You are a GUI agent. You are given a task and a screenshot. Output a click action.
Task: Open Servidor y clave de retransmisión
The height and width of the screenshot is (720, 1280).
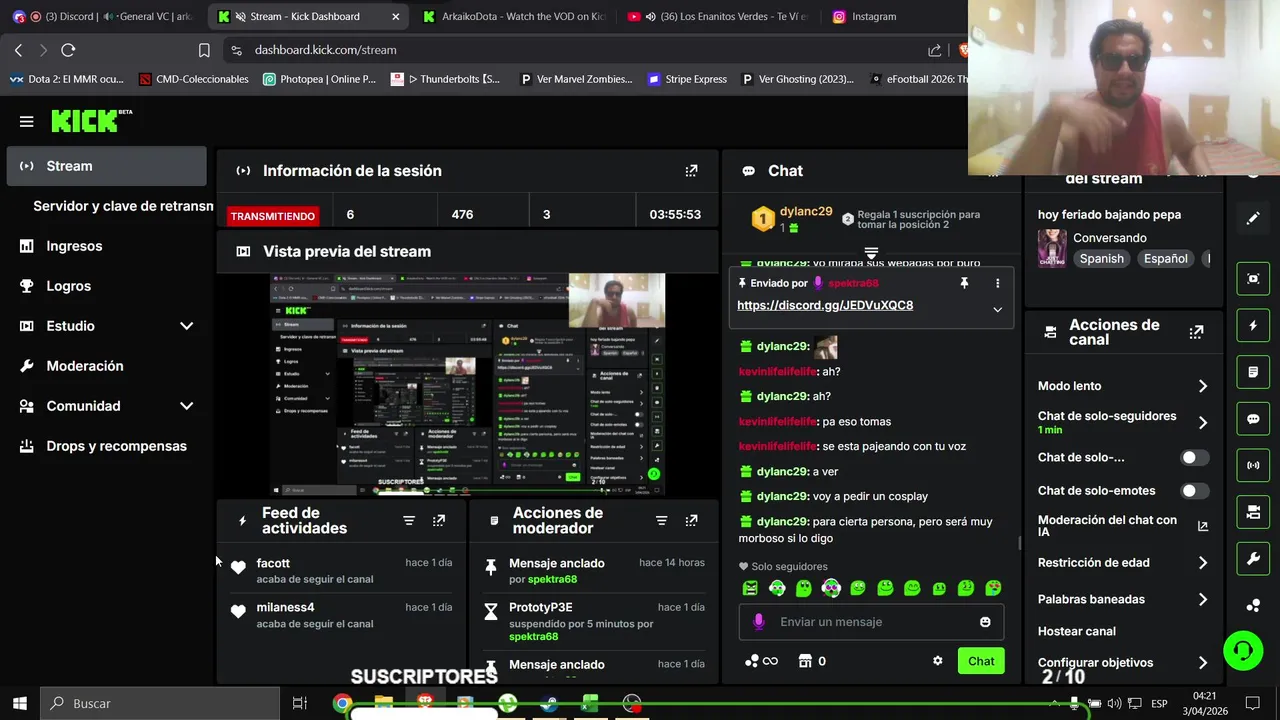123,206
